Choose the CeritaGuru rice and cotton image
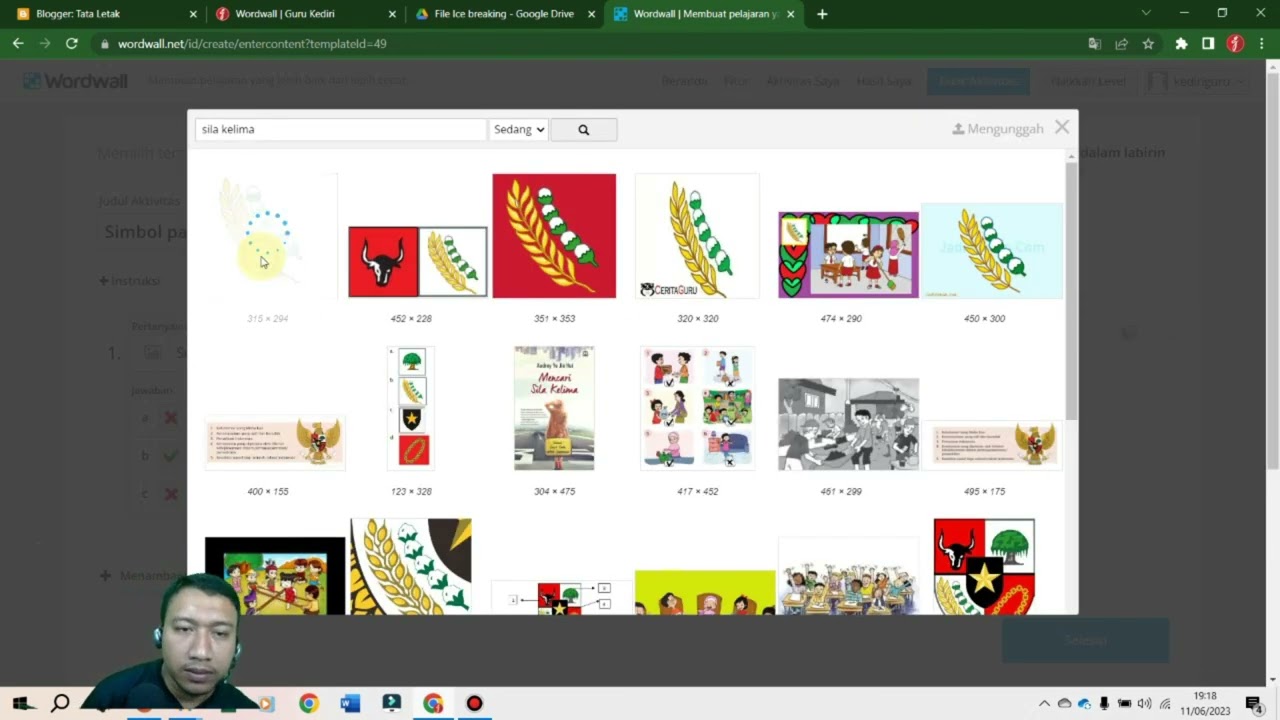Screen dimensions: 1280x720 tap(697, 236)
